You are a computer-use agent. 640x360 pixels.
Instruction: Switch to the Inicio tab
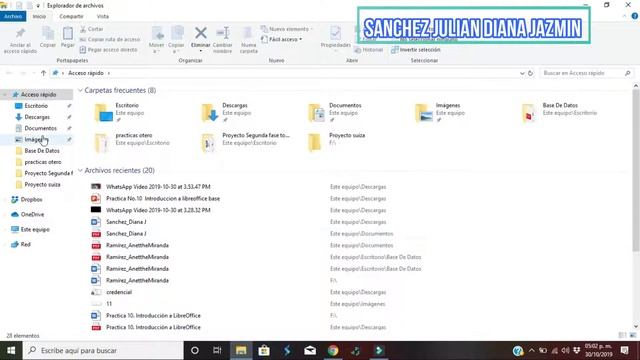[39, 16]
